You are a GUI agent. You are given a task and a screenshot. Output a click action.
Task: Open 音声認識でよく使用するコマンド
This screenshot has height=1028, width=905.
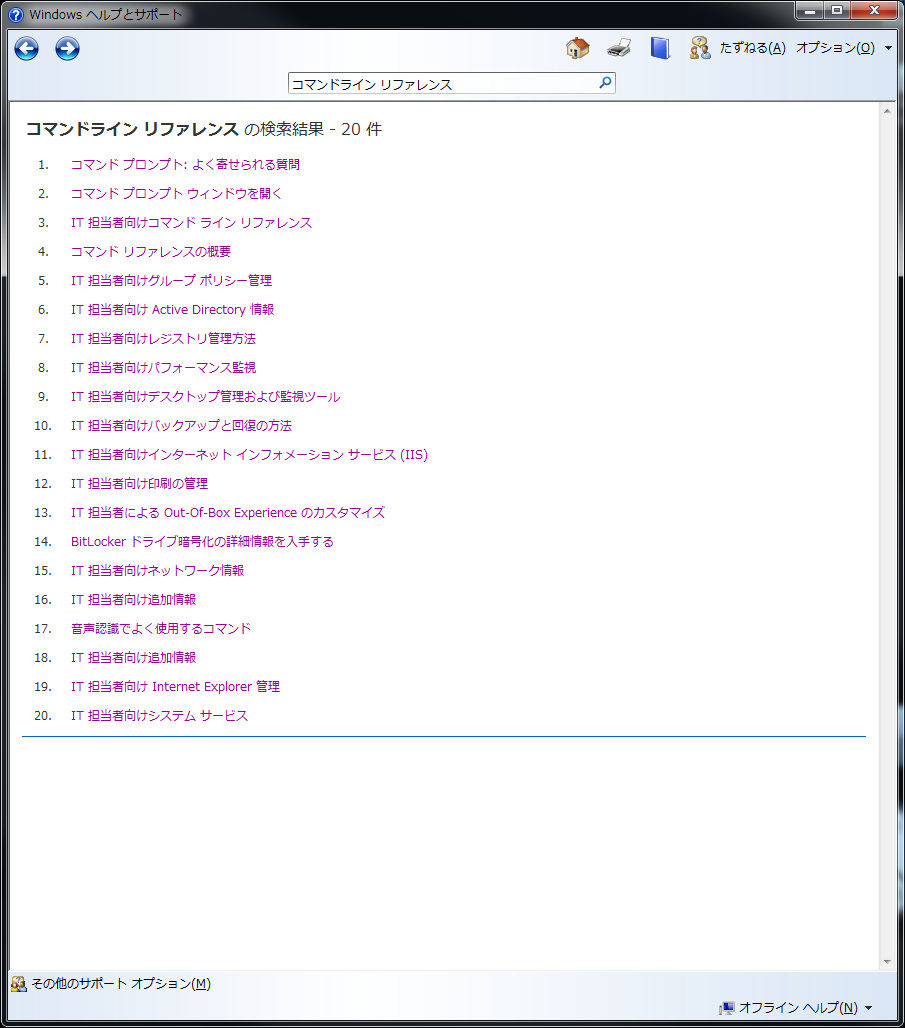click(x=161, y=628)
